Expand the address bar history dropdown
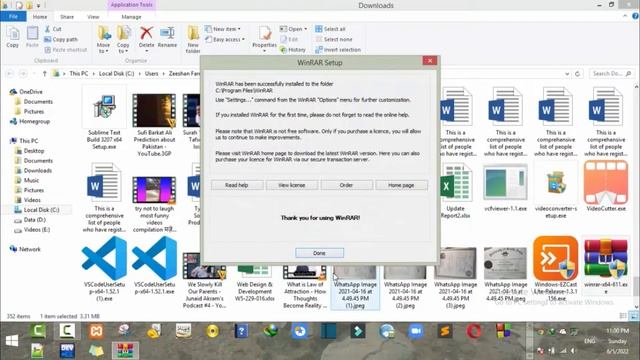 click(567, 74)
